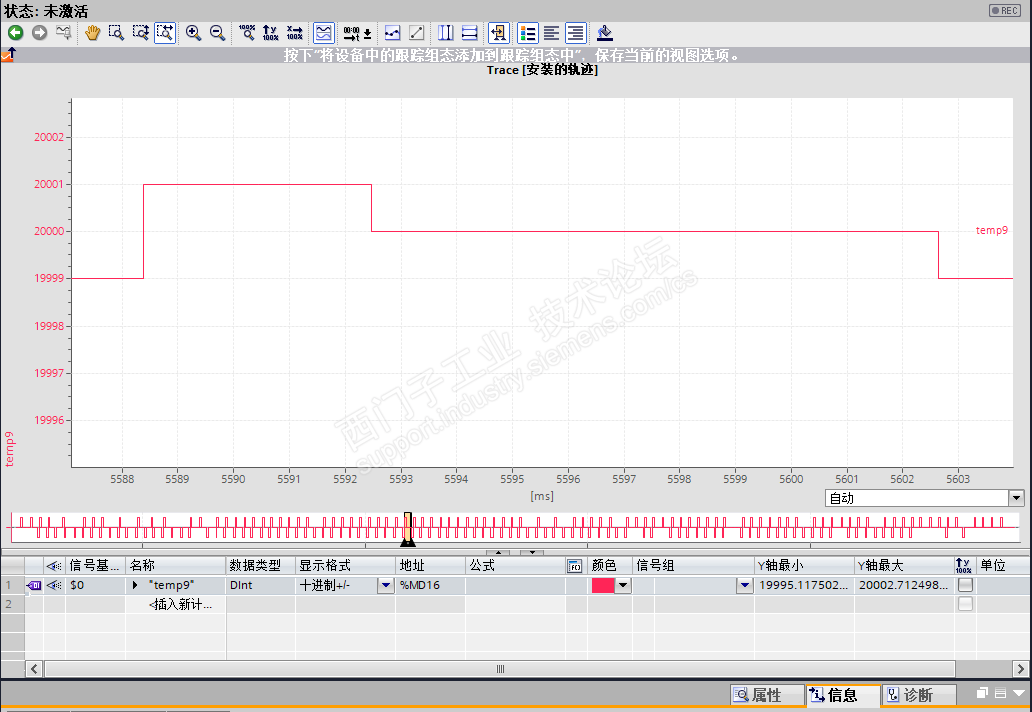This screenshot has width=1032, height=712.
Task: Click the 数据类型 column header
Action: [x=261, y=565]
